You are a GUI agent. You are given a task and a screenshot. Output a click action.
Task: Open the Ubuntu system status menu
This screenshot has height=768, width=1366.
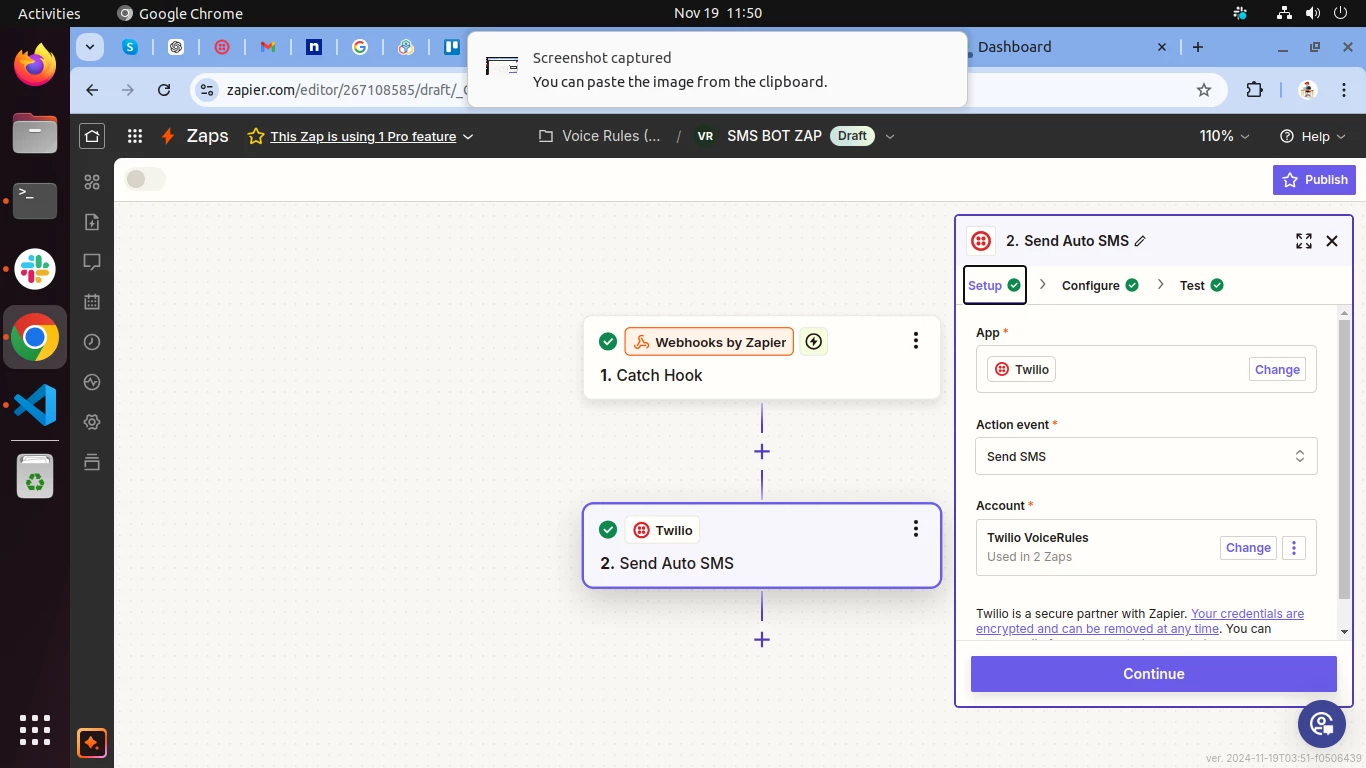pyautogui.click(x=1311, y=13)
